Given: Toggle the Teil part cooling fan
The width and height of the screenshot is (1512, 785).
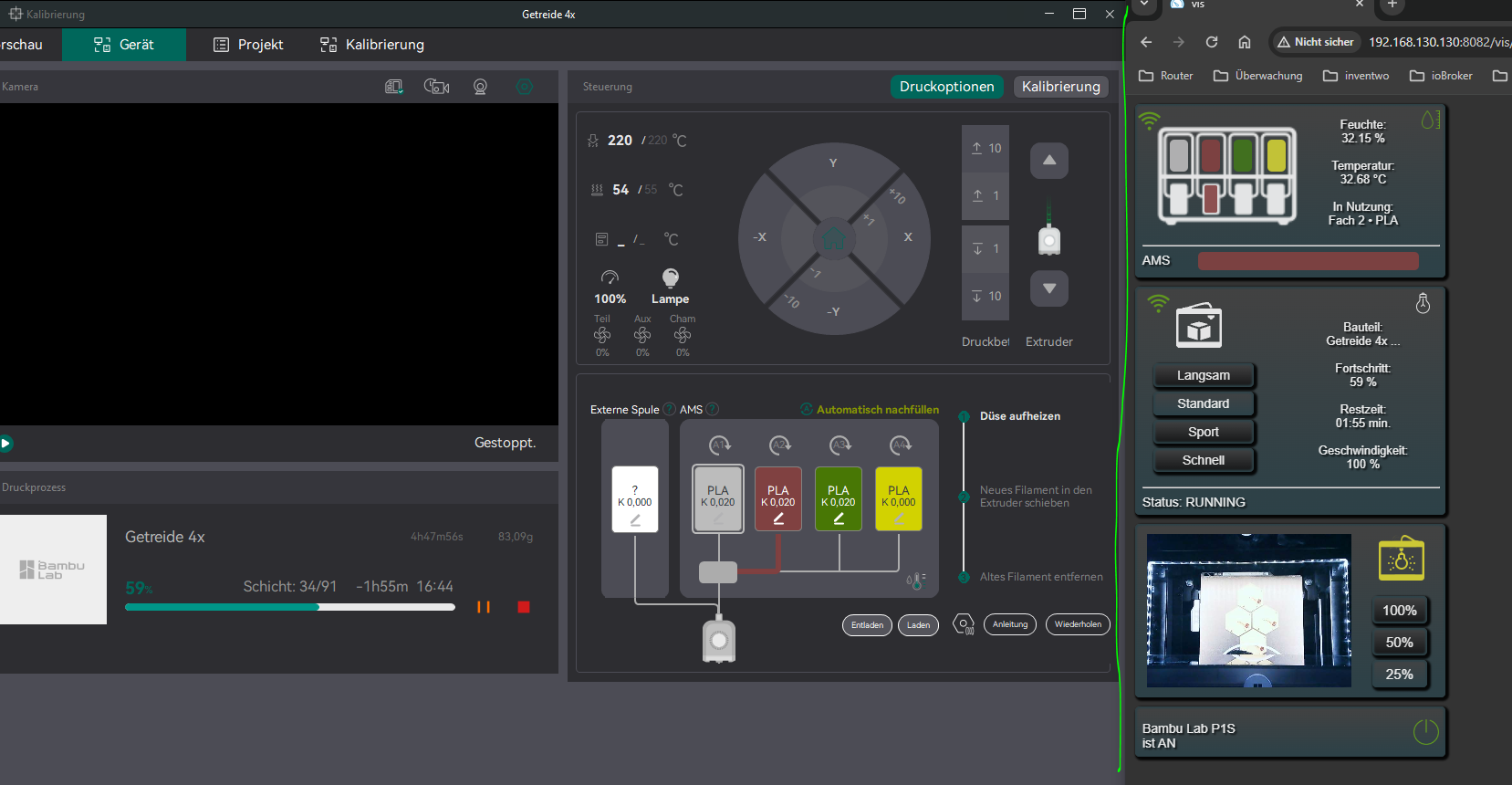Looking at the screenshot, I should 602,335.
